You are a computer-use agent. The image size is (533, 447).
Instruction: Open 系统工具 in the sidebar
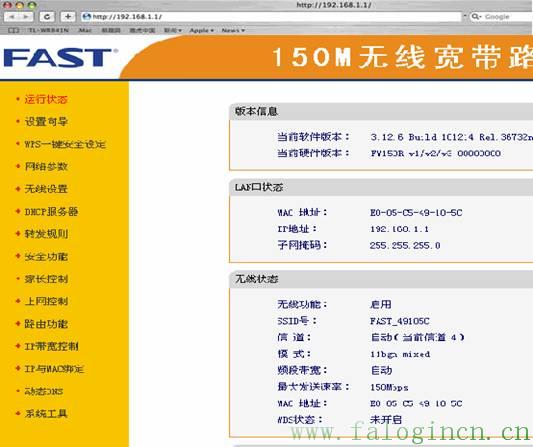click(46, 413)
